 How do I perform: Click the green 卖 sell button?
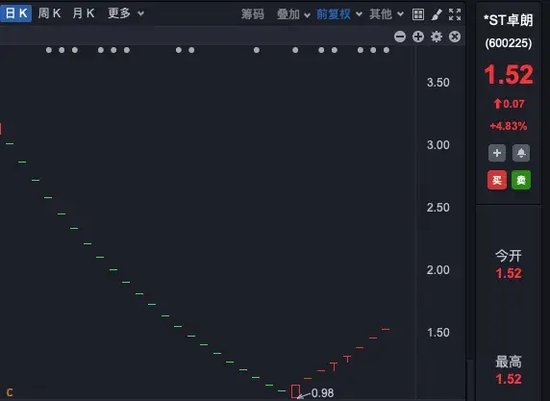[x=521, y=180]
